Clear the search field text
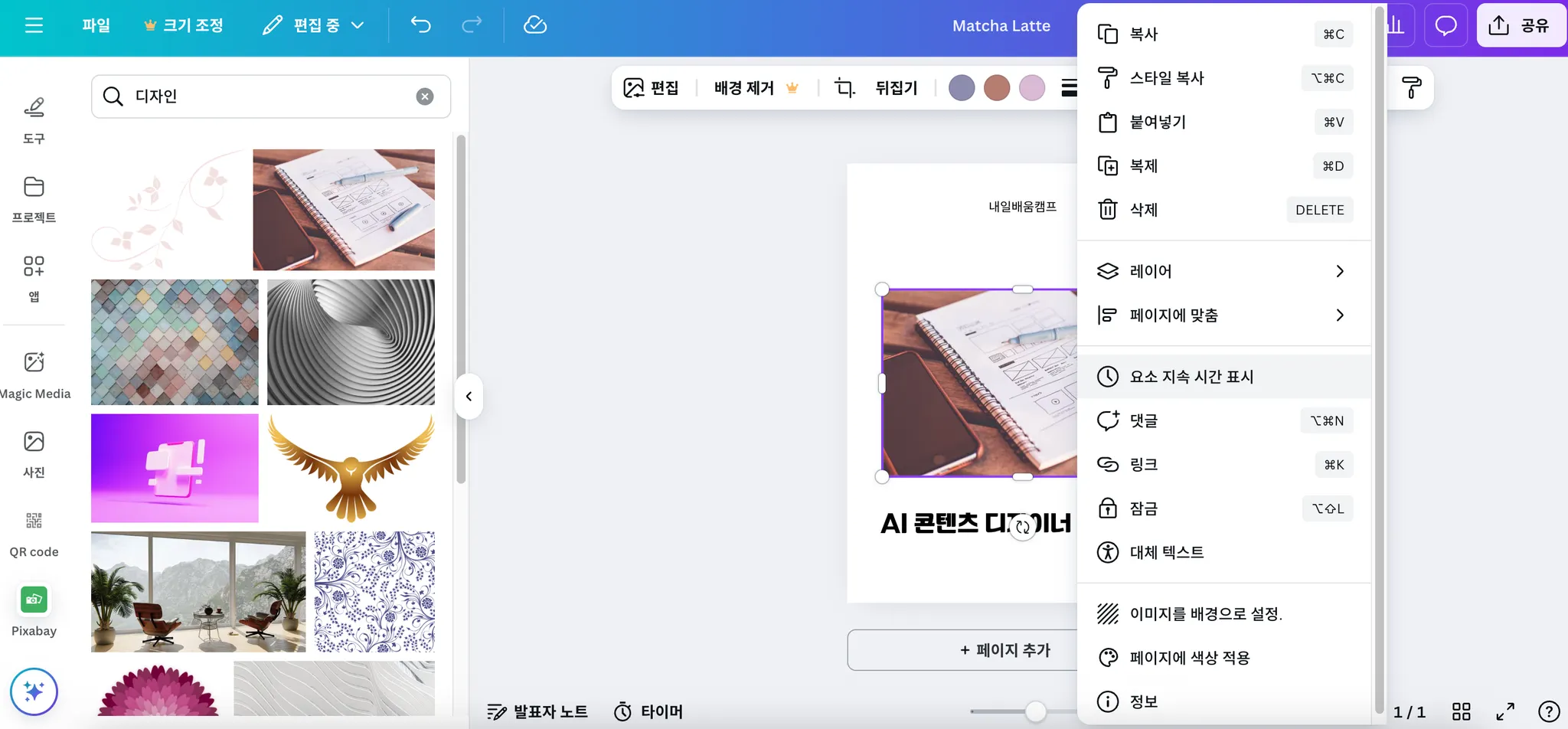Viewport: 1568px width, 729px height. (x=425, y=96)
